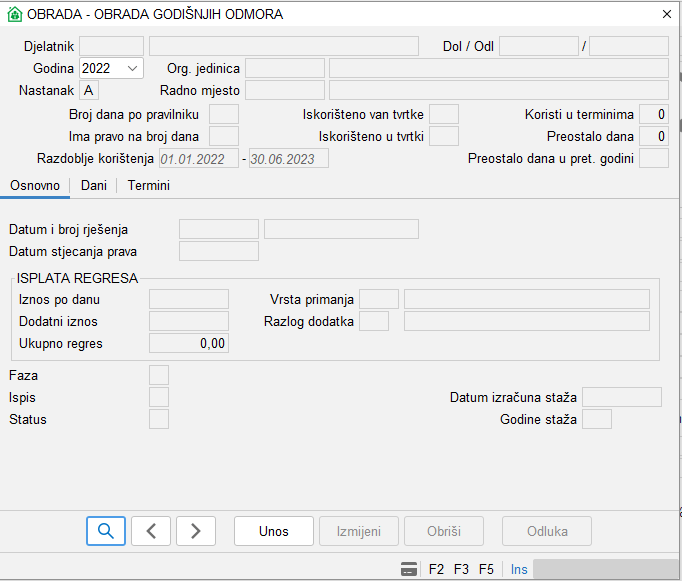Focus the Djelatnik code field
Image resolution: width=682 pixels, height=581 pixels.
[111, 46]
